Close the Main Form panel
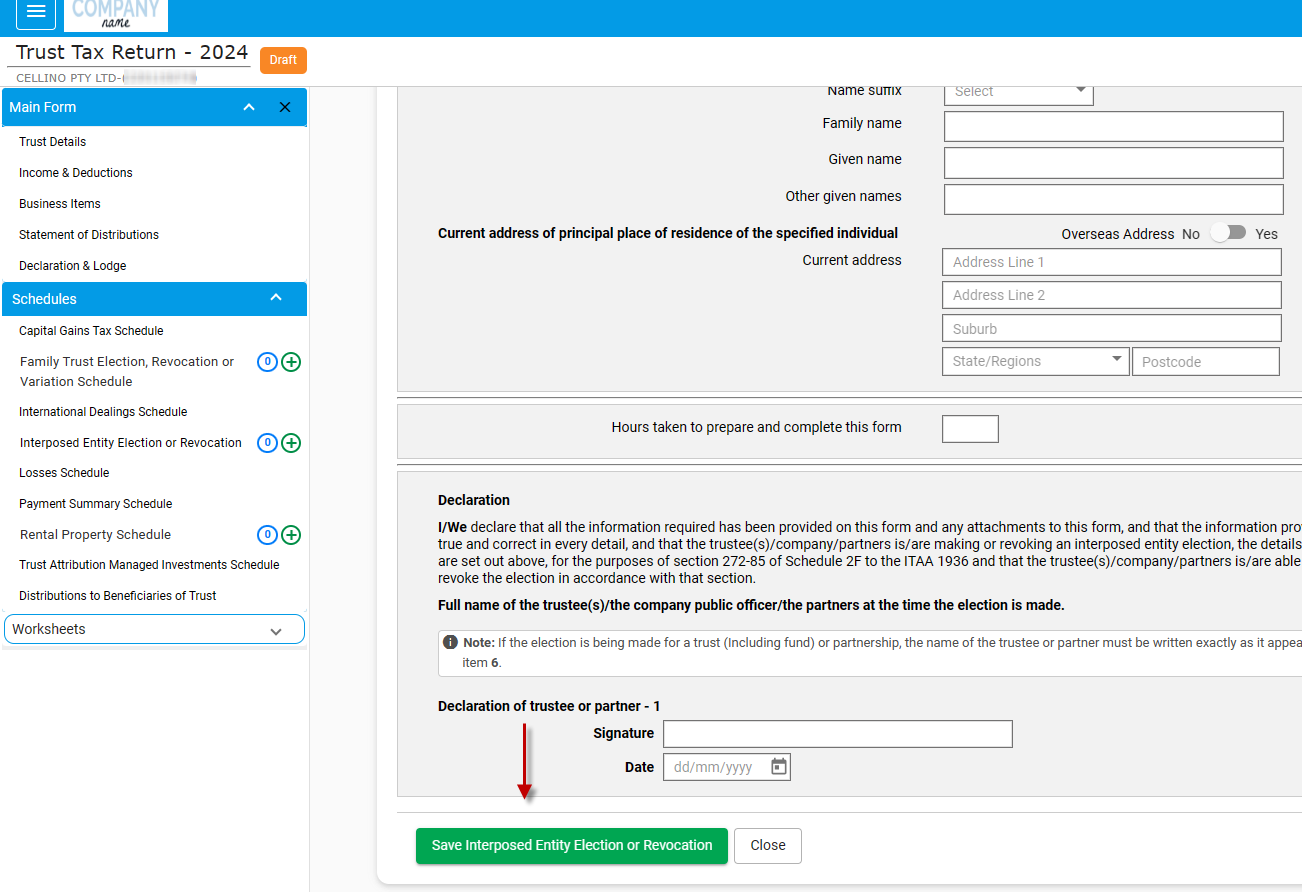This screenshot has width=1302, height=892. pyautogui.click(x=285, y=107)
